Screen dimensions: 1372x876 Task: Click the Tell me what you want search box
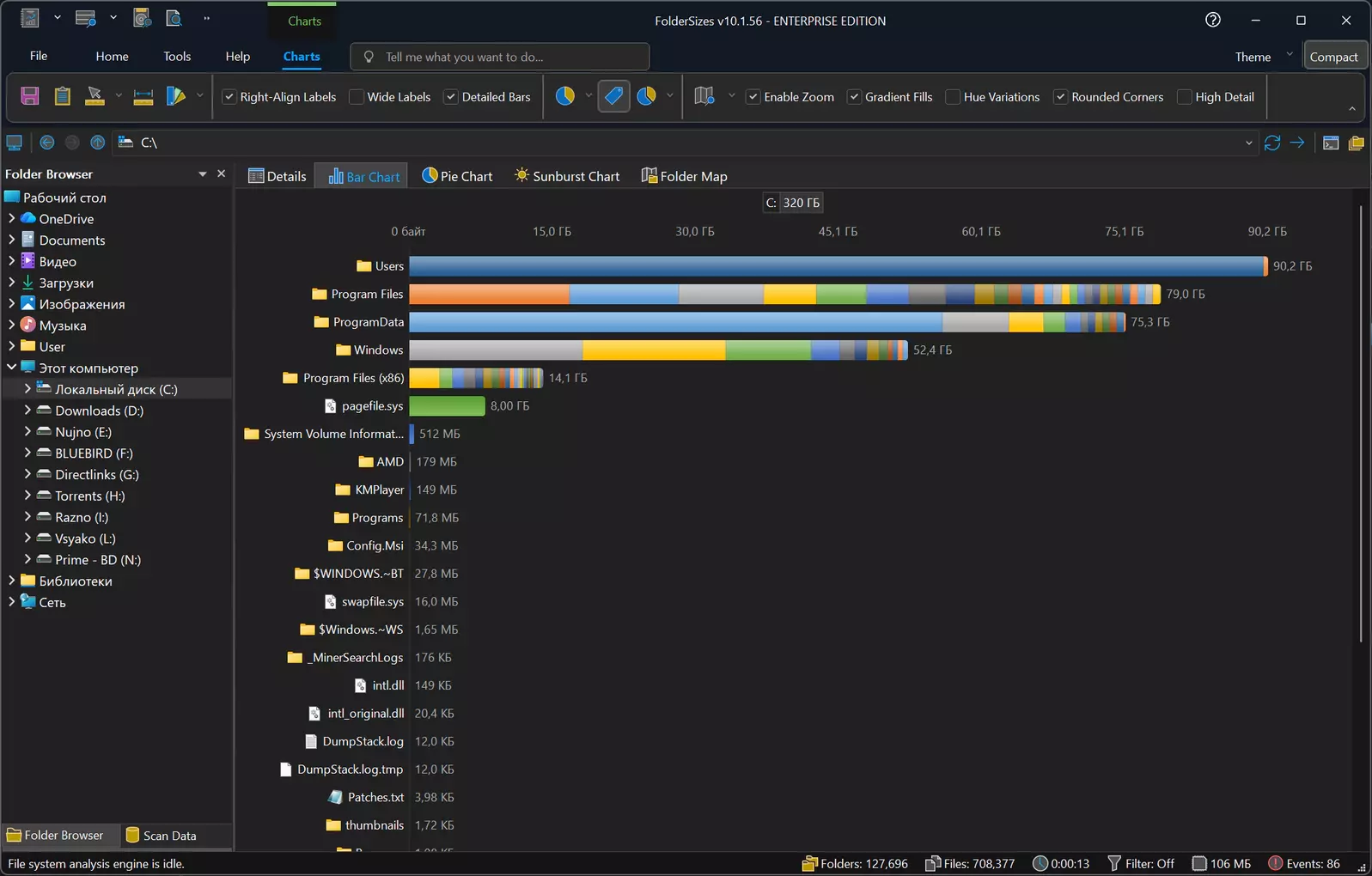point(500,57)
